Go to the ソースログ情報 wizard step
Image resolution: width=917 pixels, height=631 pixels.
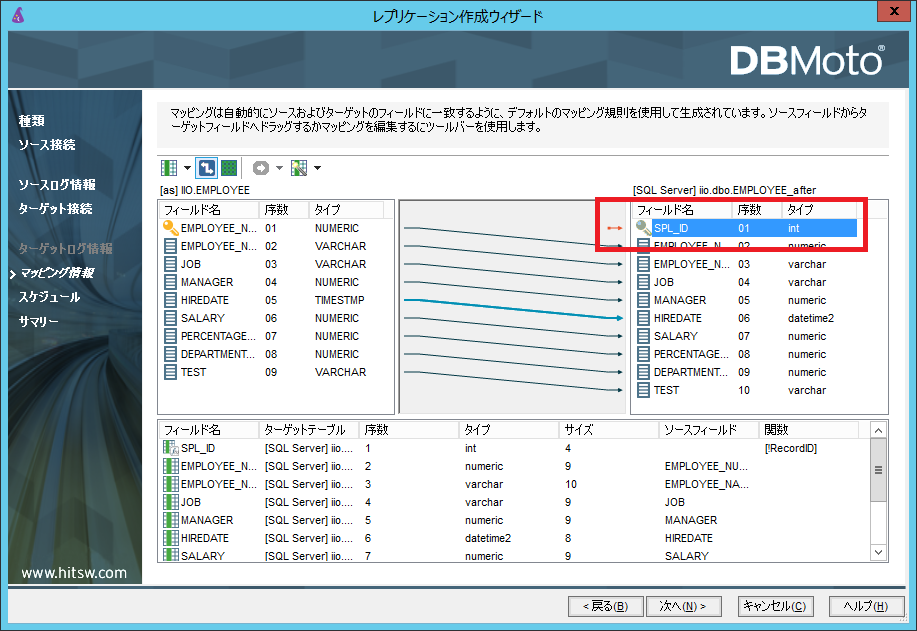57,185
